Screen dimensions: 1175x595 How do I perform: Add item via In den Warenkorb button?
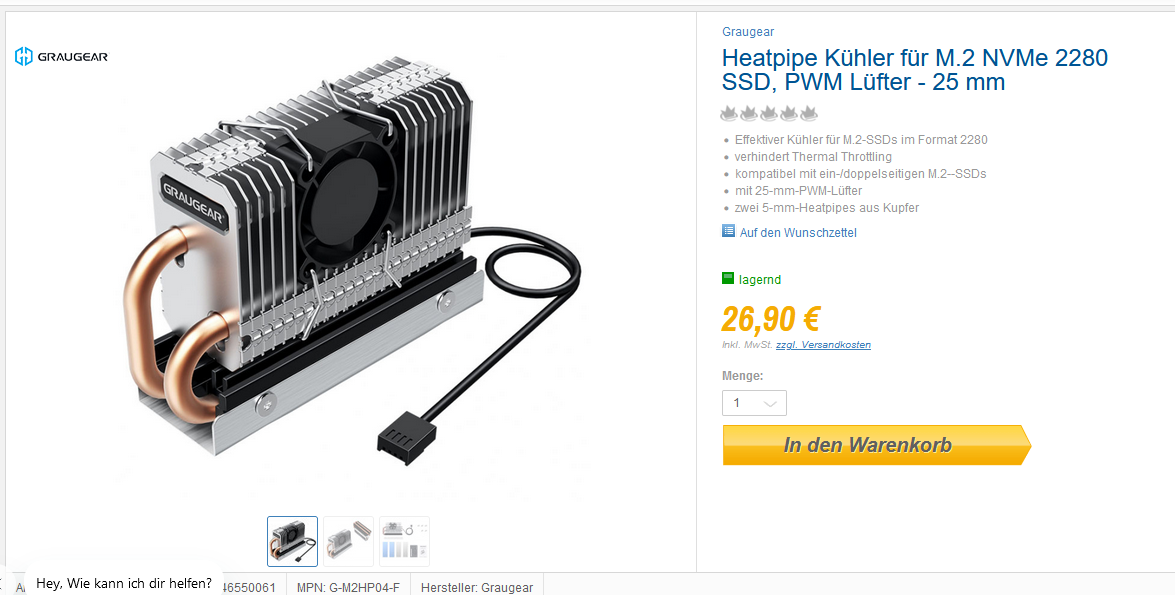point(877,445)
